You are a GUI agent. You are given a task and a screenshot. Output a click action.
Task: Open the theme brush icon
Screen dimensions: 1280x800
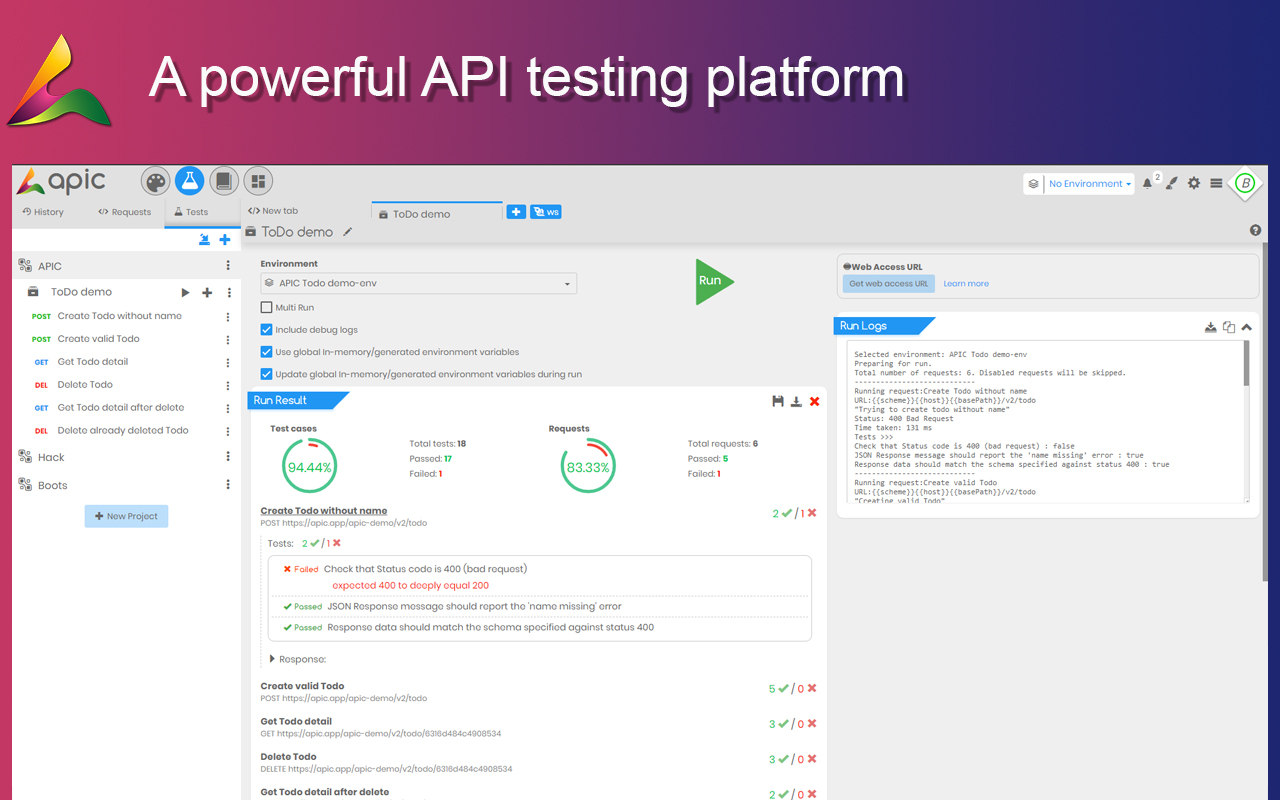[x=1172, y=184]
